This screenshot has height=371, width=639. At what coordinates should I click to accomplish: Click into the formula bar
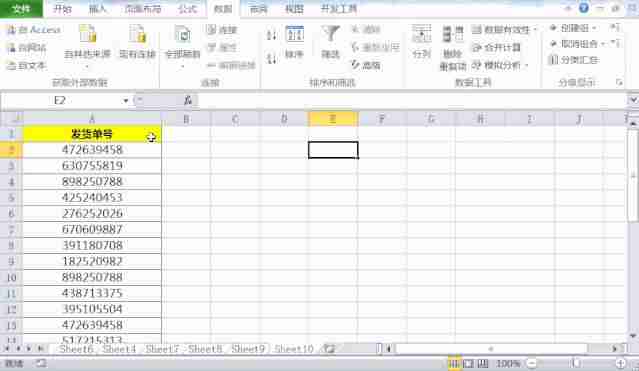pos(412,100)
